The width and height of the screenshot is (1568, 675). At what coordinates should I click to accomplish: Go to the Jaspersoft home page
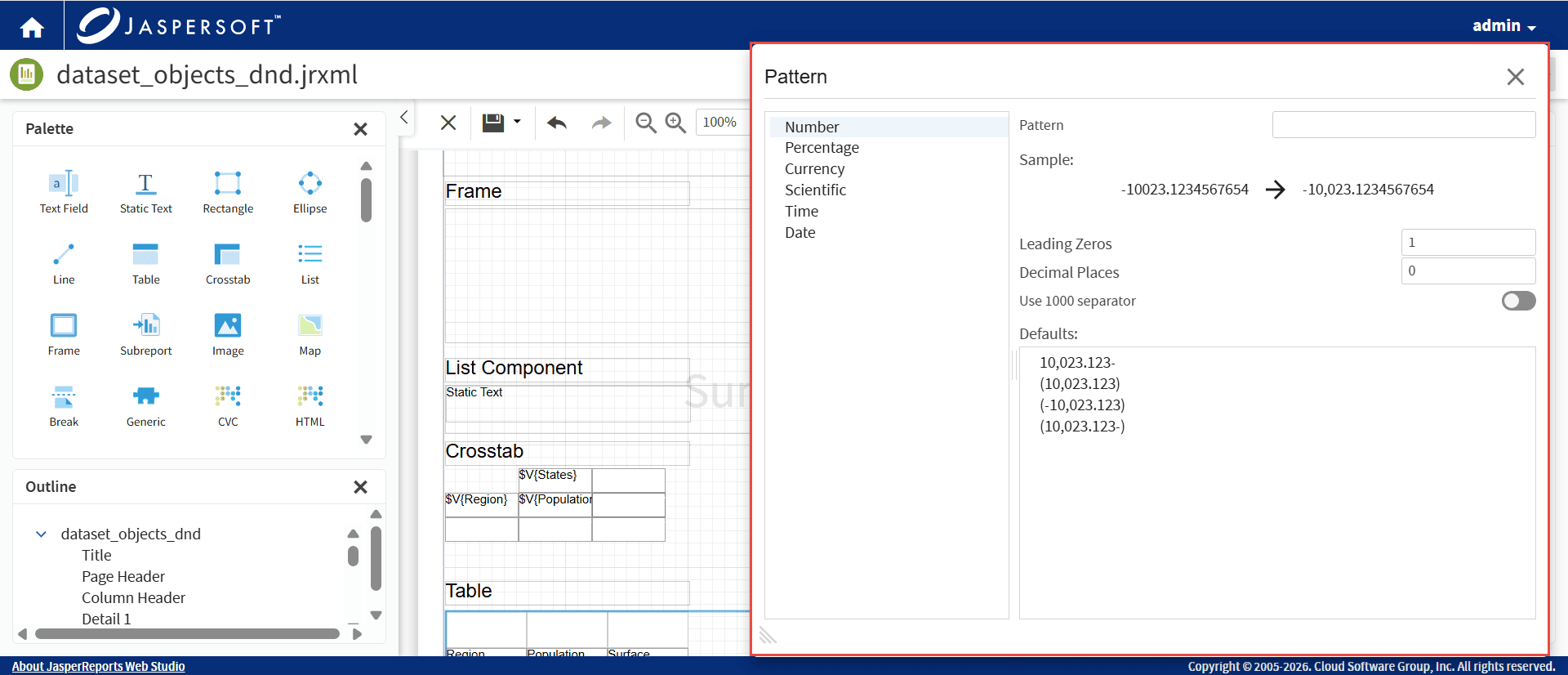[x=32, y=28]
